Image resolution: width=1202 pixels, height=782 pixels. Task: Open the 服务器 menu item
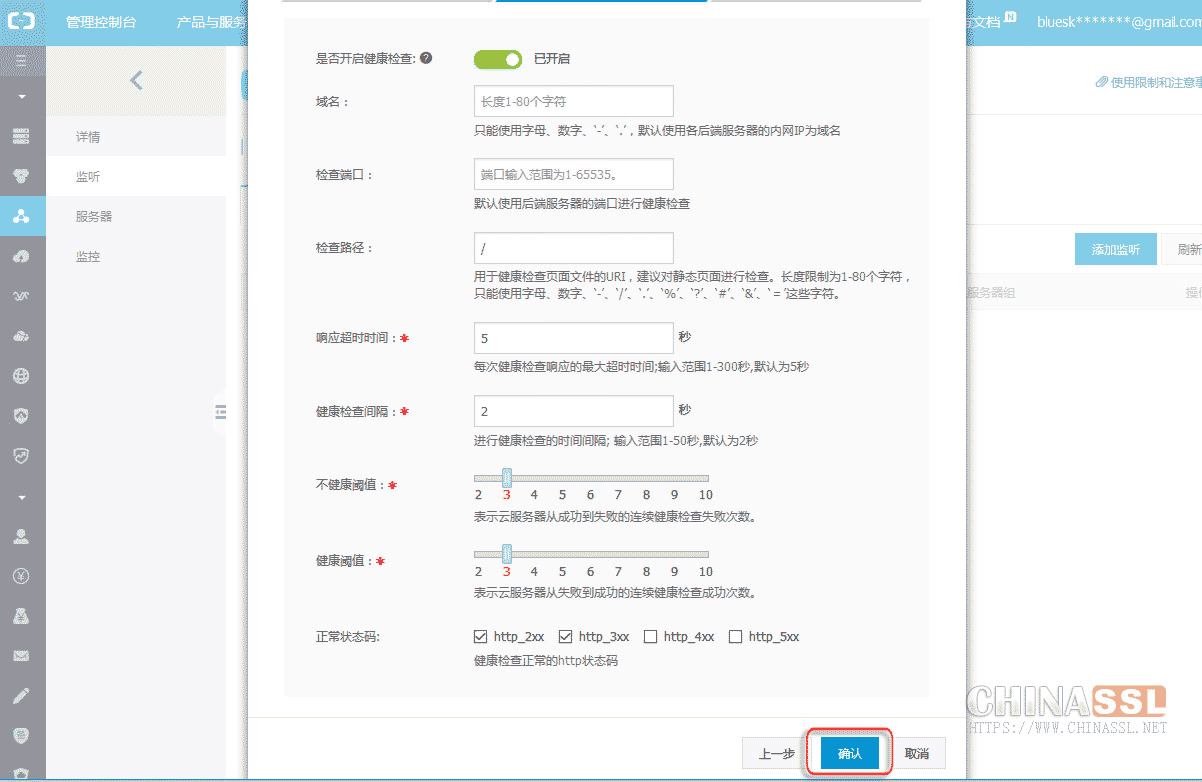[x=94, y=217]
